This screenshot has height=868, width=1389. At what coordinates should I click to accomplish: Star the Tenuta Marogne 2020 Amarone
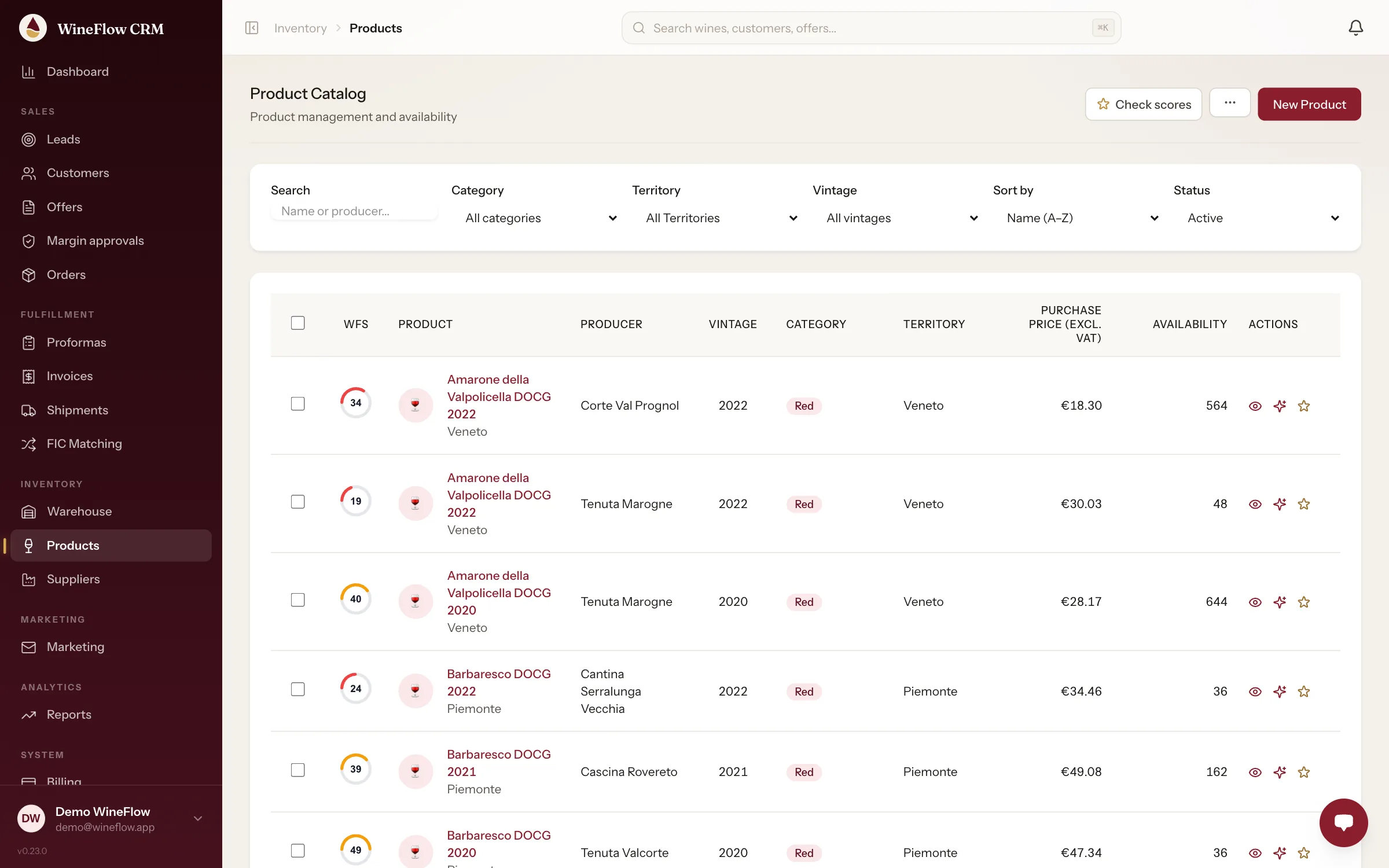click(1304, 602)
